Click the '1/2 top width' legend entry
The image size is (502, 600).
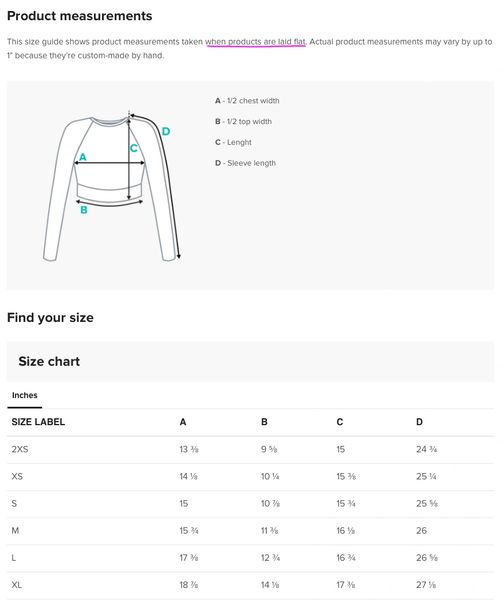243,121
